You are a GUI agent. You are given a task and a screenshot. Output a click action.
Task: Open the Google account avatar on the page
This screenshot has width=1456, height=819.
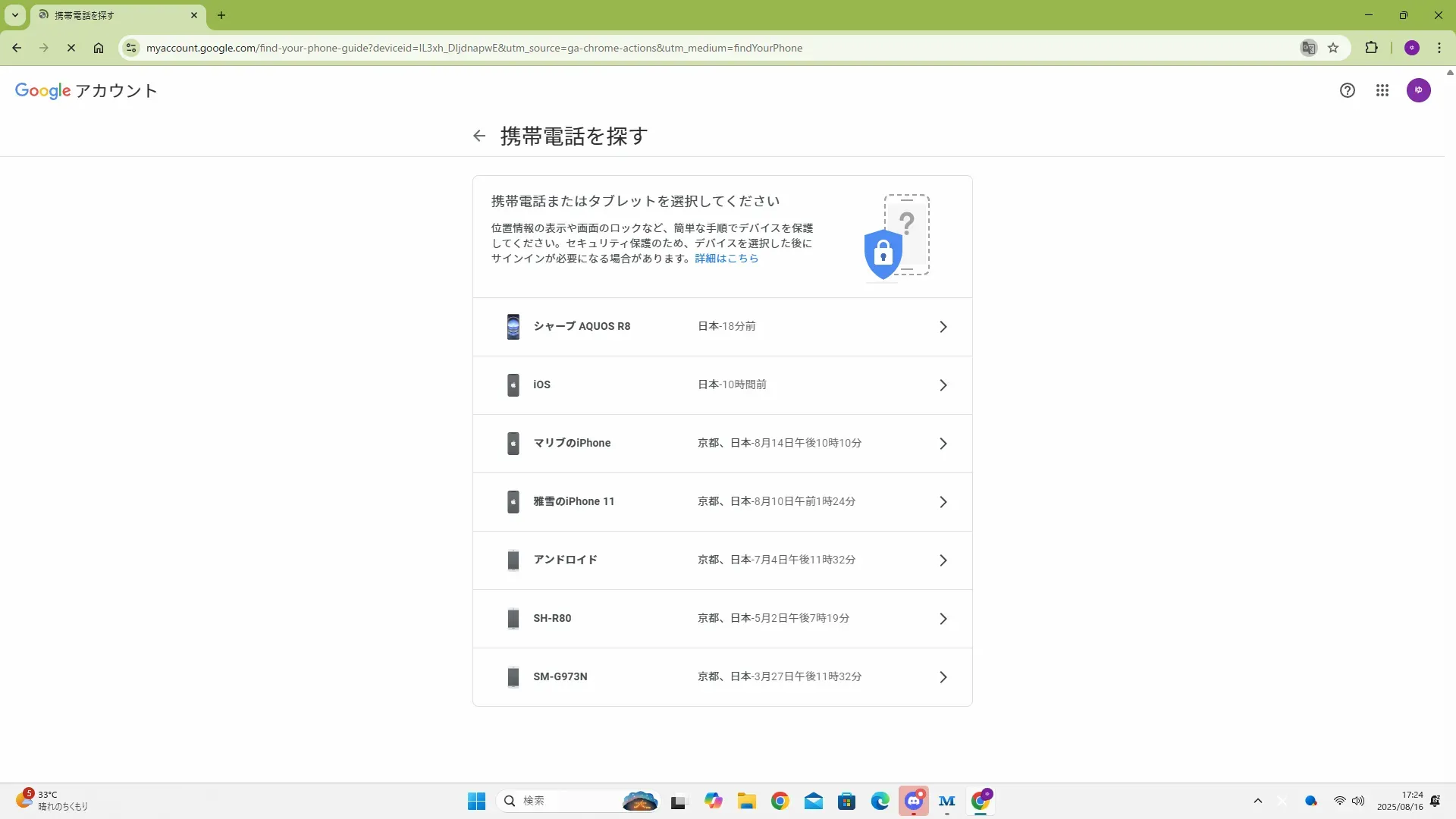1418,90
